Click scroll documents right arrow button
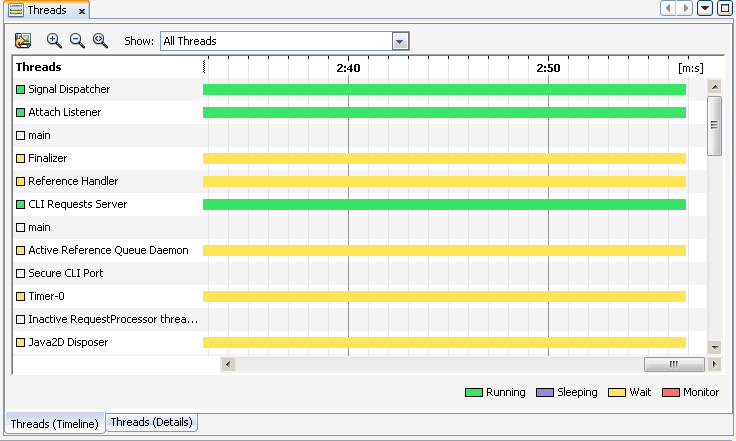The width and height of the screenshot is (736, 441). 685,8
